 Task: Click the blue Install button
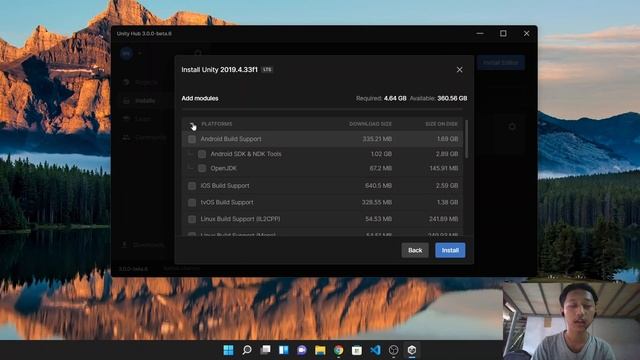450,250
